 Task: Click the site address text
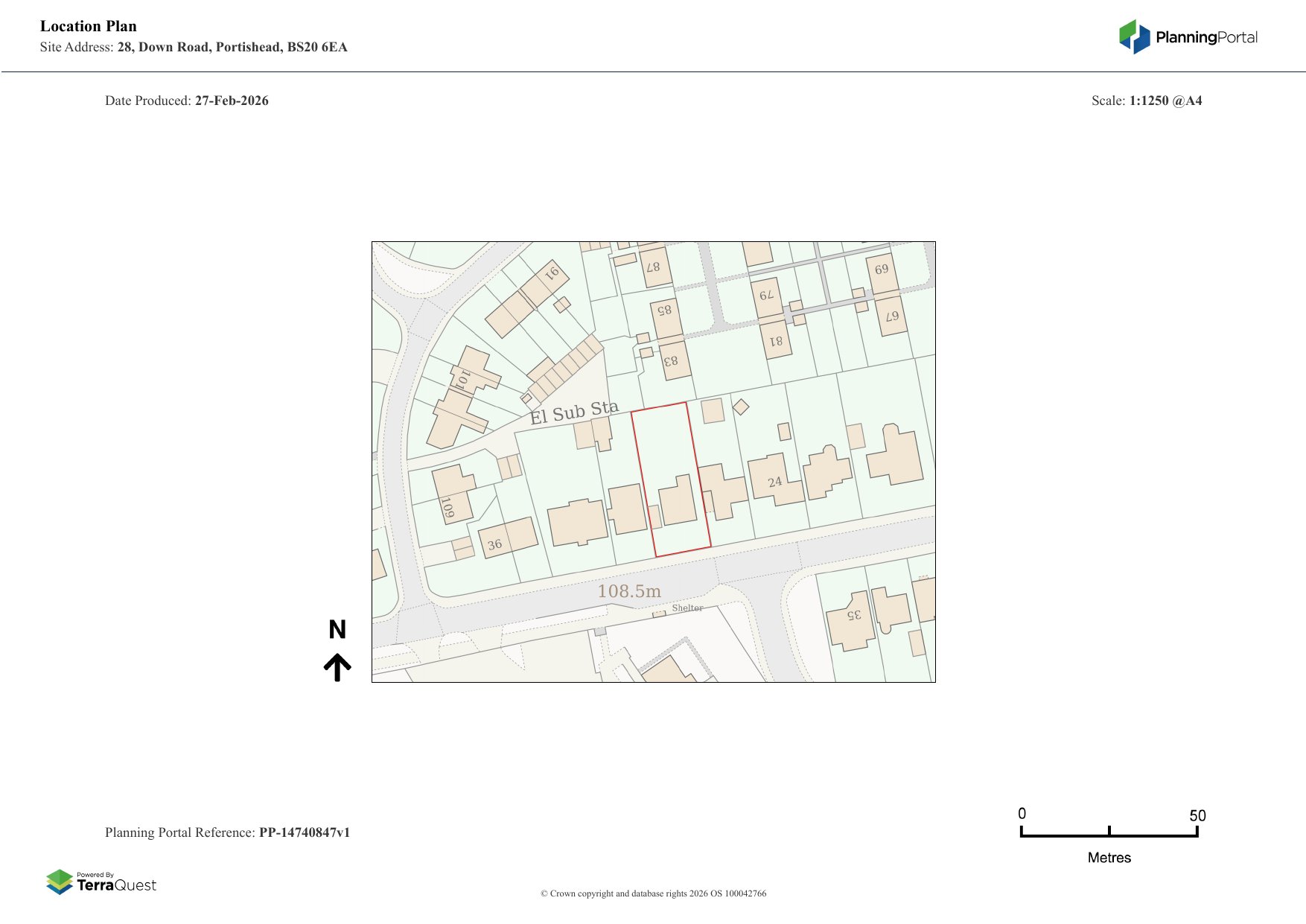[232, 47]
